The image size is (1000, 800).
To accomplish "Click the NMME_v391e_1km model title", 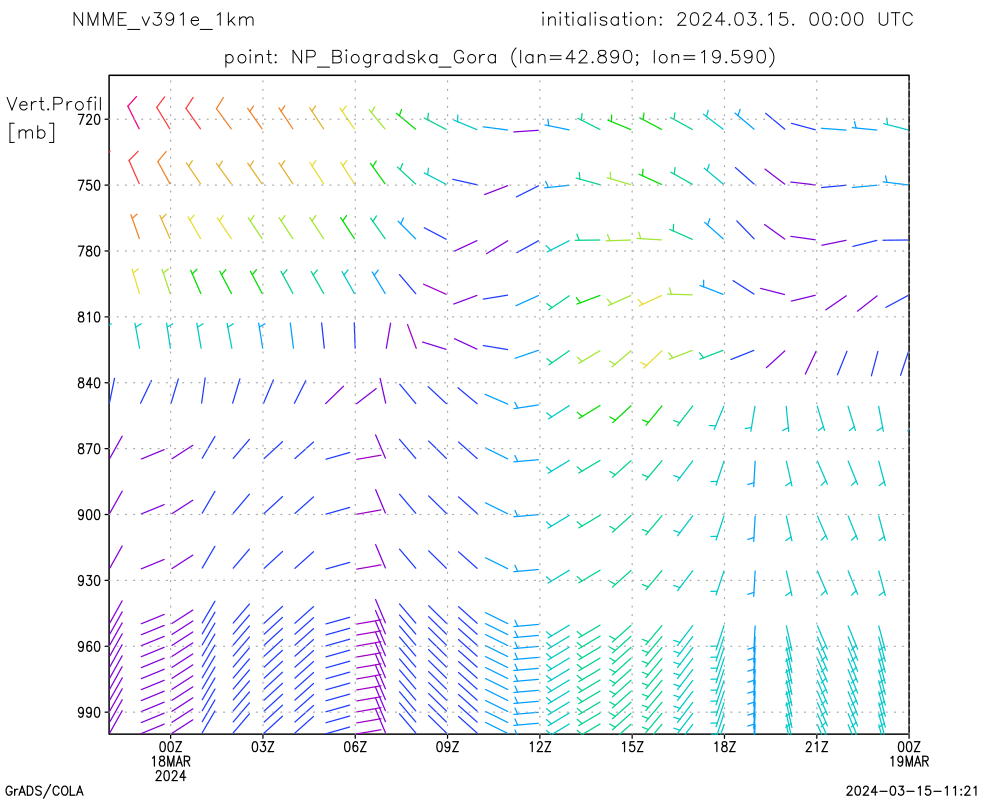I will pos(163,20).
